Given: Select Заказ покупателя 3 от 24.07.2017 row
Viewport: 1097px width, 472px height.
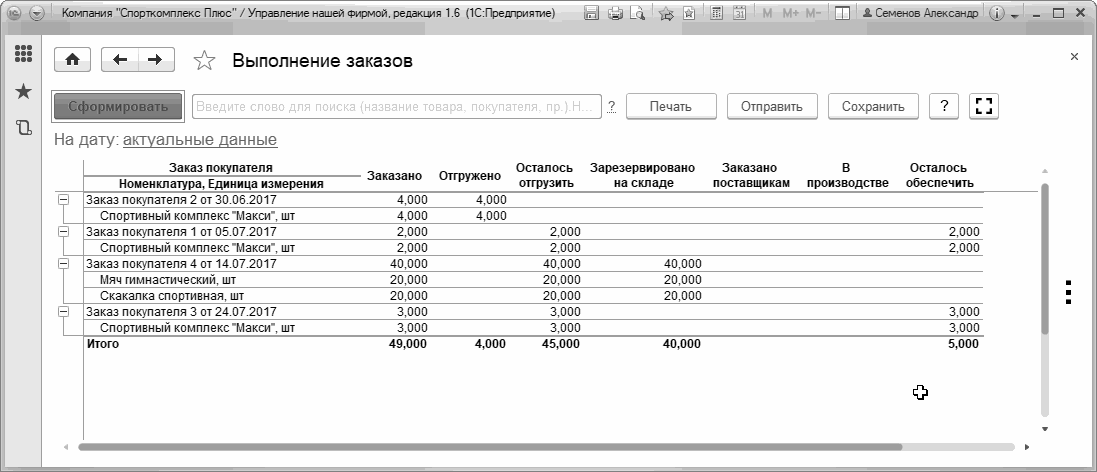Looking at the screenshot, I should [533, 312].
